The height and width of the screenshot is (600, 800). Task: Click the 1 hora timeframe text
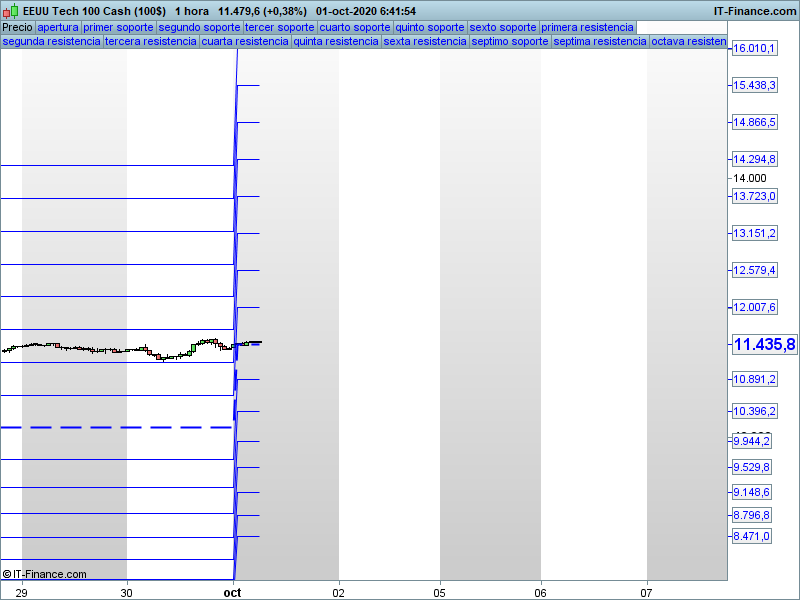pos(192,11)
